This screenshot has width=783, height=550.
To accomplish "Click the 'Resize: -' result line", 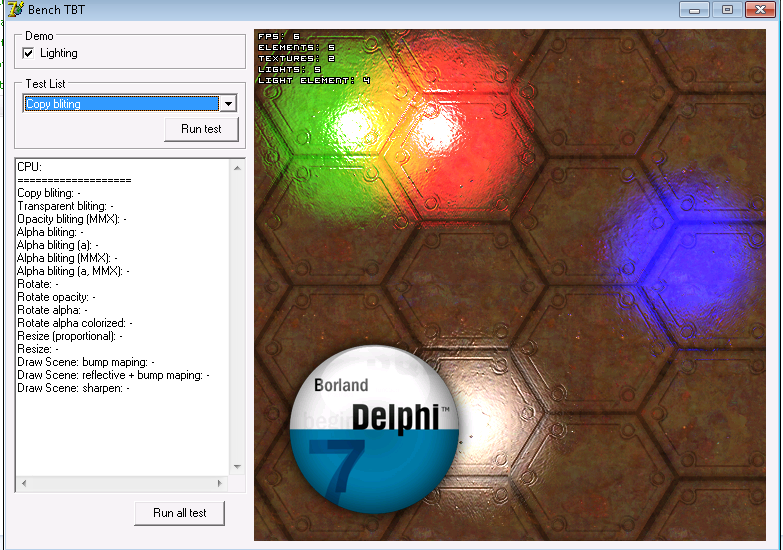I will (38, 349).
